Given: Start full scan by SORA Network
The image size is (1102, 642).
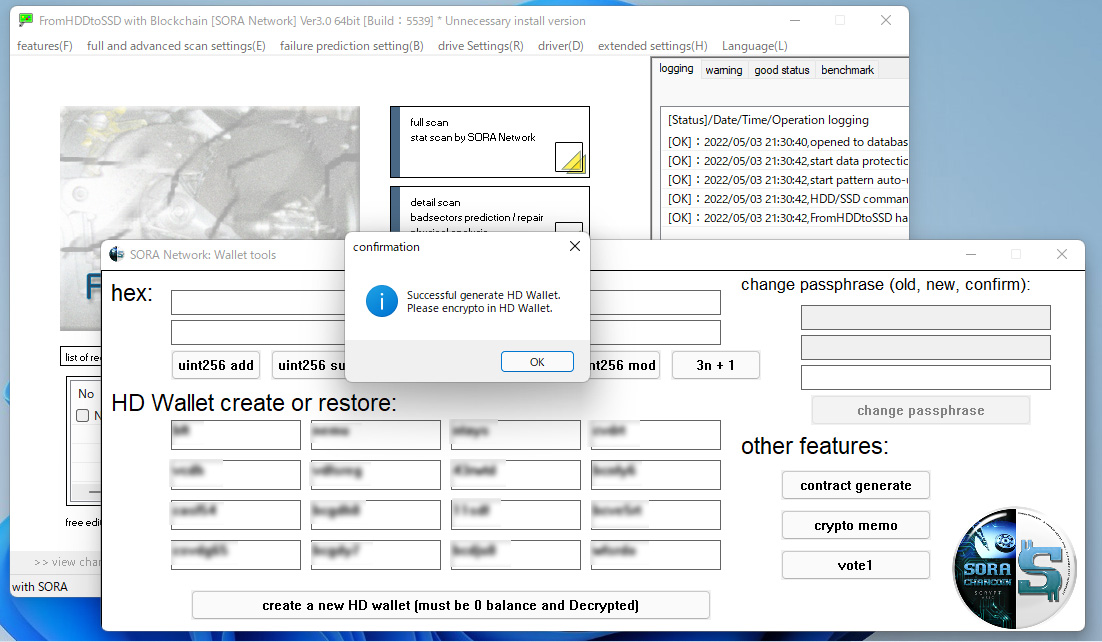Looking at the screenshot, I should coord(490,142).
